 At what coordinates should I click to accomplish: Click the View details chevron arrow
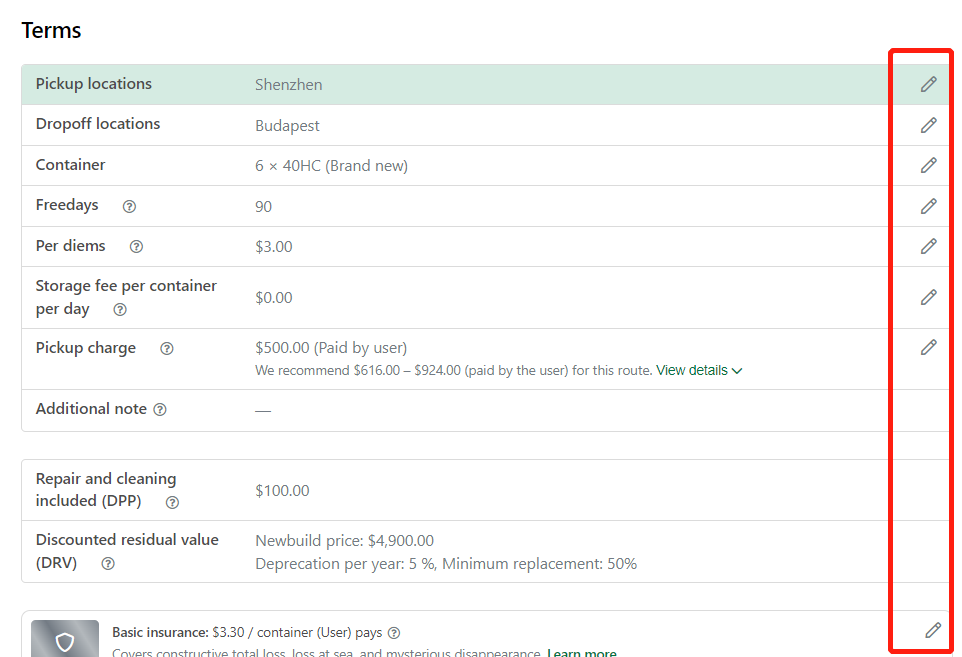click(x=737, y=371)
